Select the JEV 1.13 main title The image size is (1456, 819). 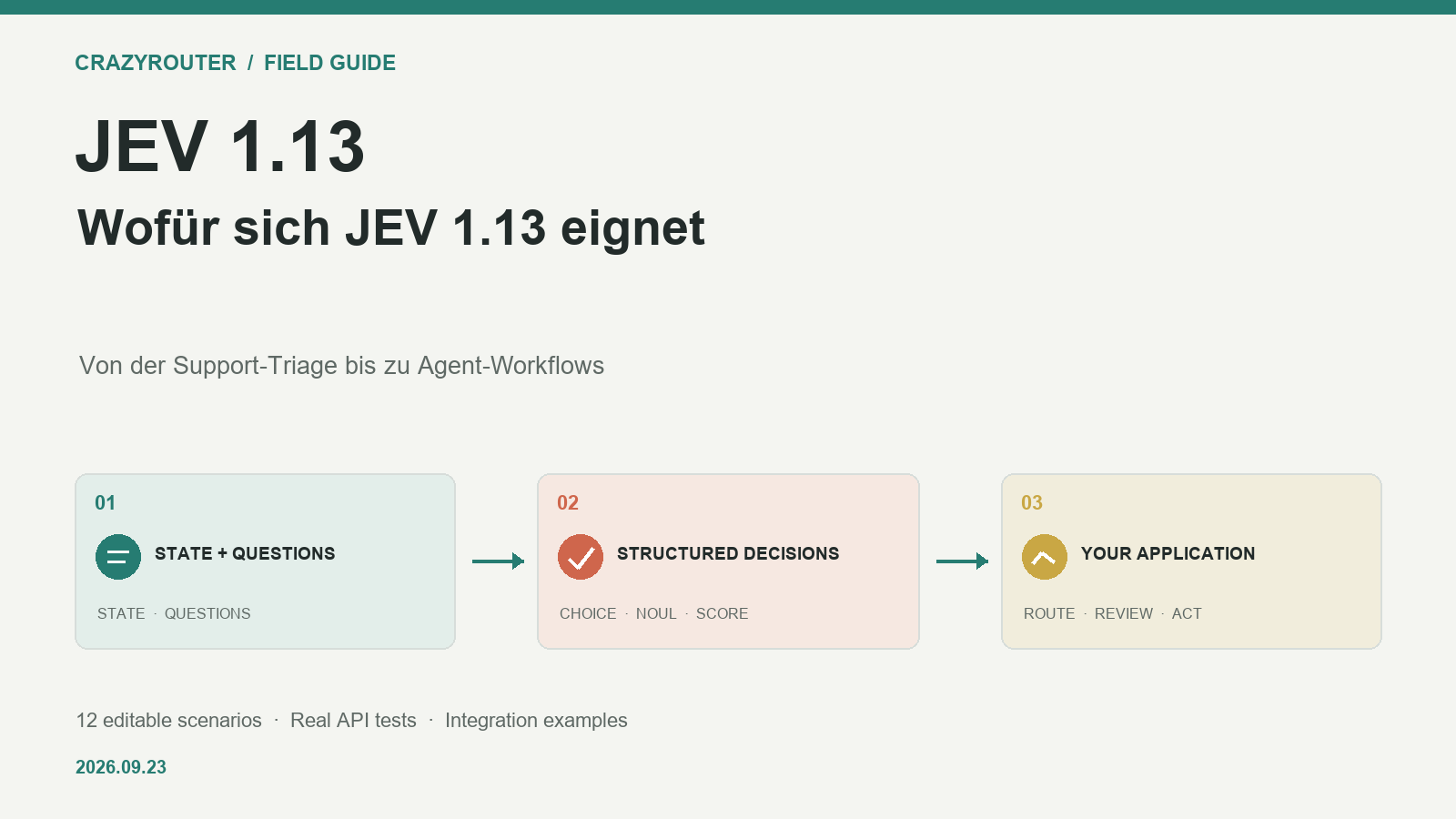click(220, 147)
